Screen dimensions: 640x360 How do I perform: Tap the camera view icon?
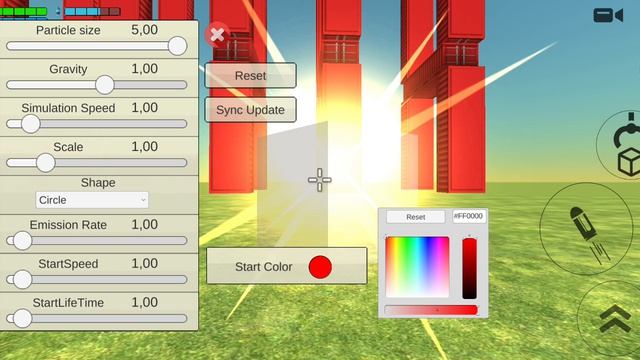point(608,16)
